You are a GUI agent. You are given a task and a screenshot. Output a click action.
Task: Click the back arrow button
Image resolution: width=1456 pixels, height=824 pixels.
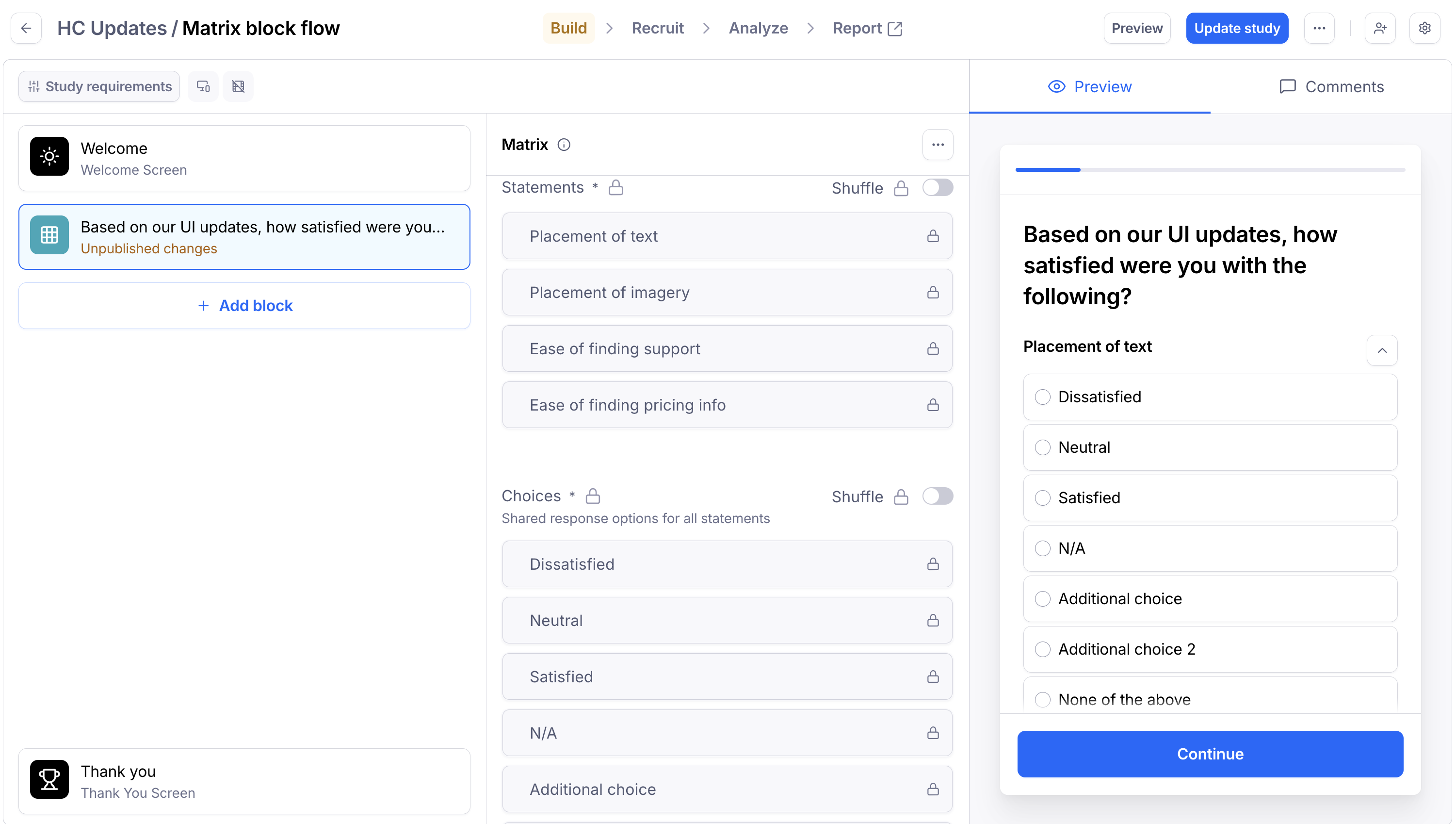pos(26,28)
